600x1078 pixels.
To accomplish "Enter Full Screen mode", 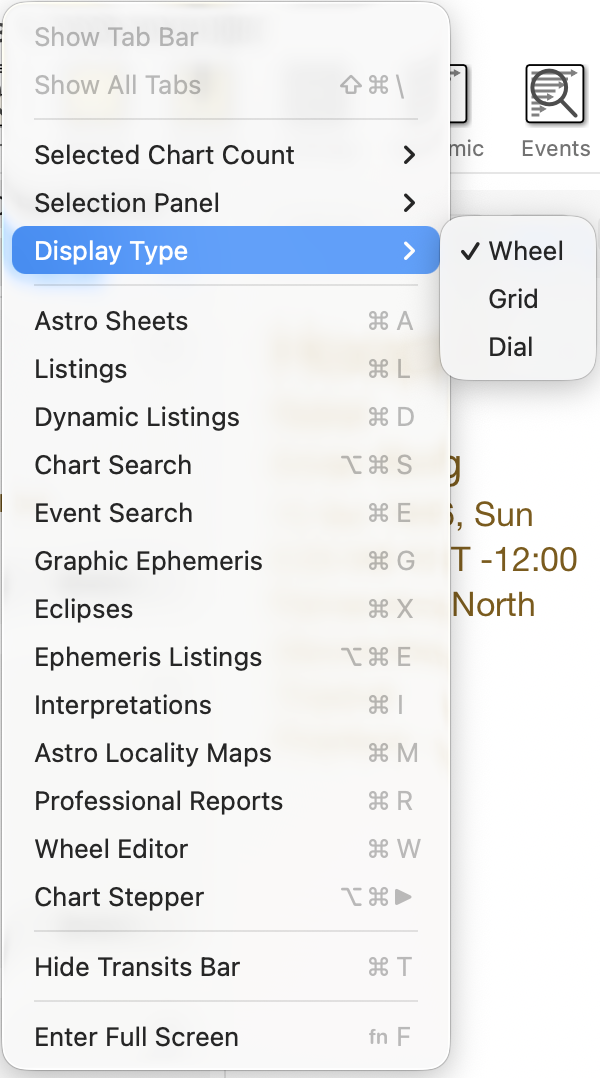I will 136,1037.
